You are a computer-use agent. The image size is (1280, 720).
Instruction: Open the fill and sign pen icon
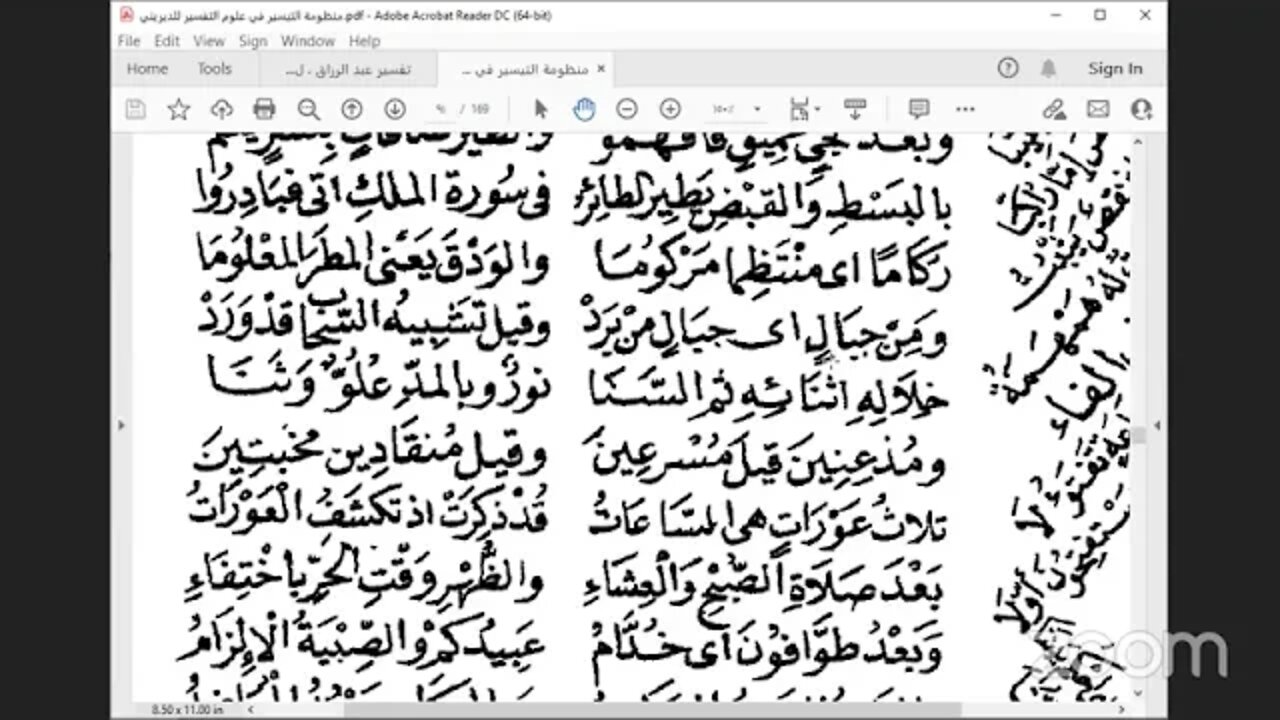[x=1054, y=110]
